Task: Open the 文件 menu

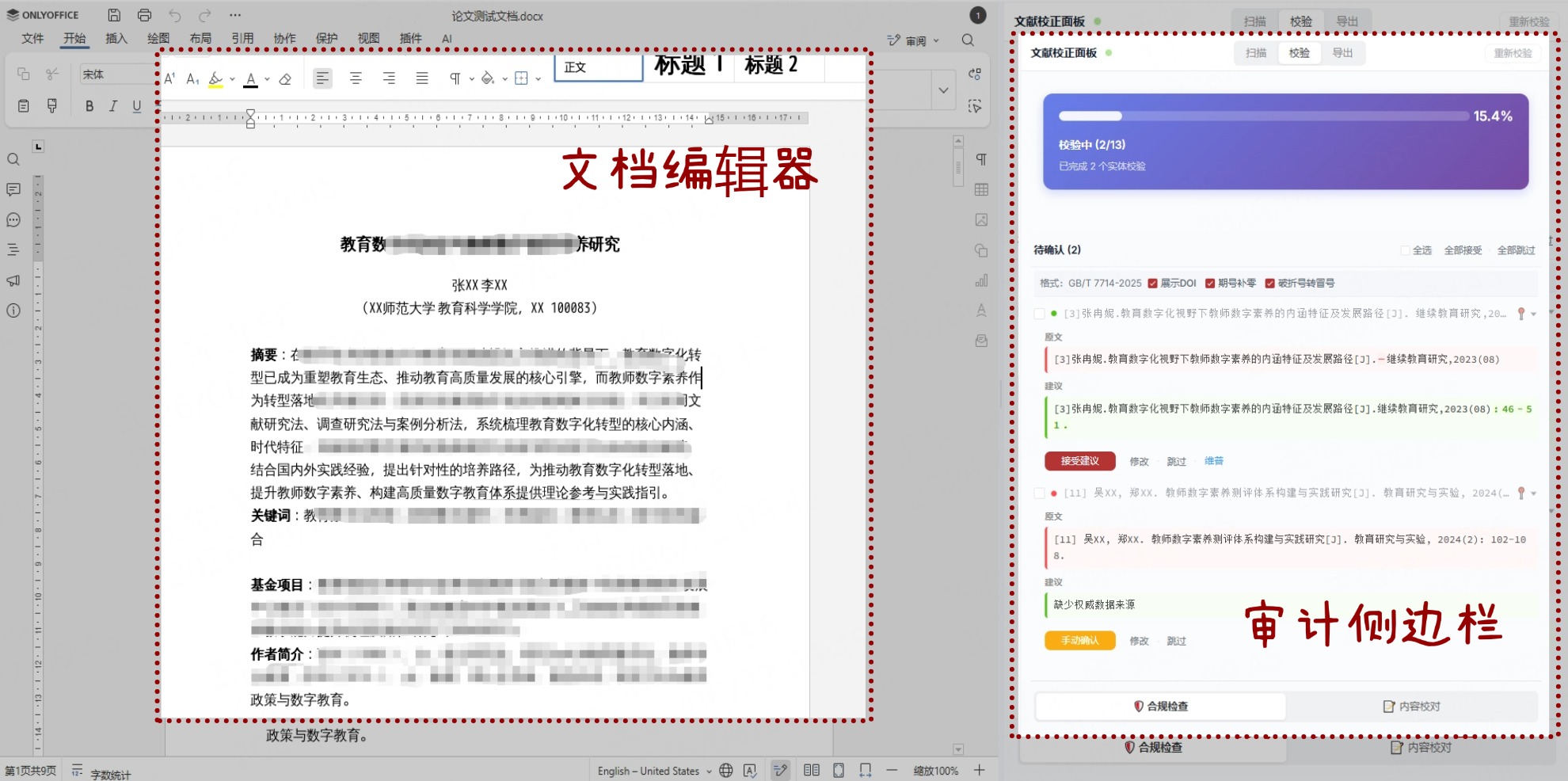Action: [x=32, y=38]
